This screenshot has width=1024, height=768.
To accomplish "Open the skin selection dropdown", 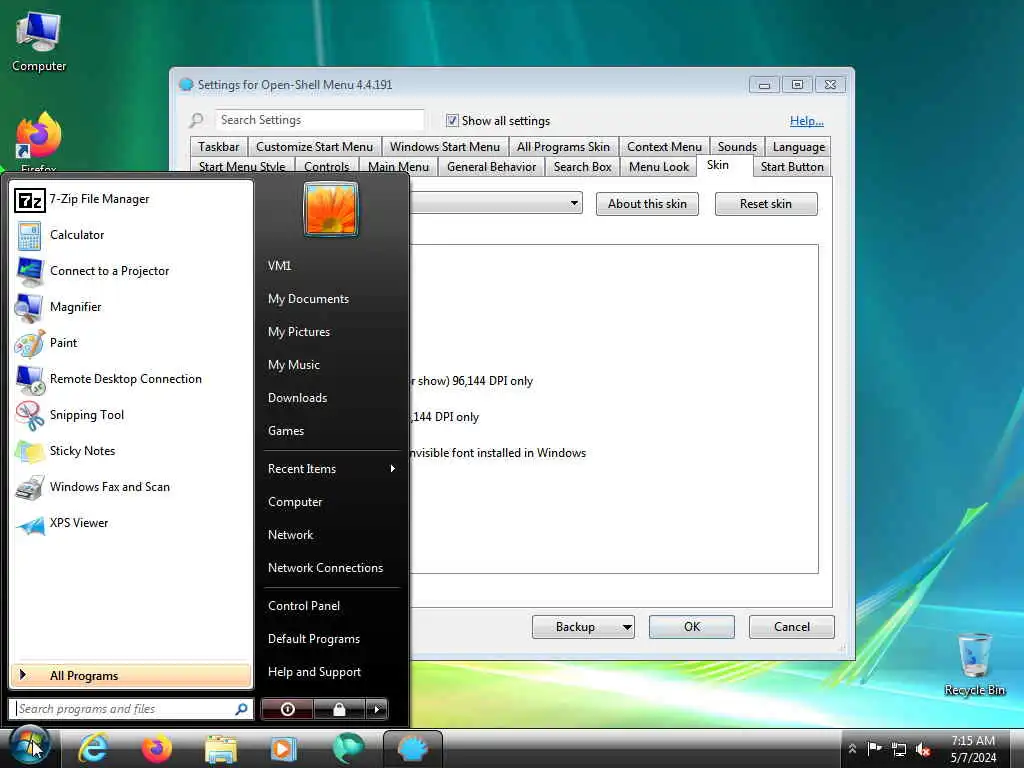I will point(573,203).
